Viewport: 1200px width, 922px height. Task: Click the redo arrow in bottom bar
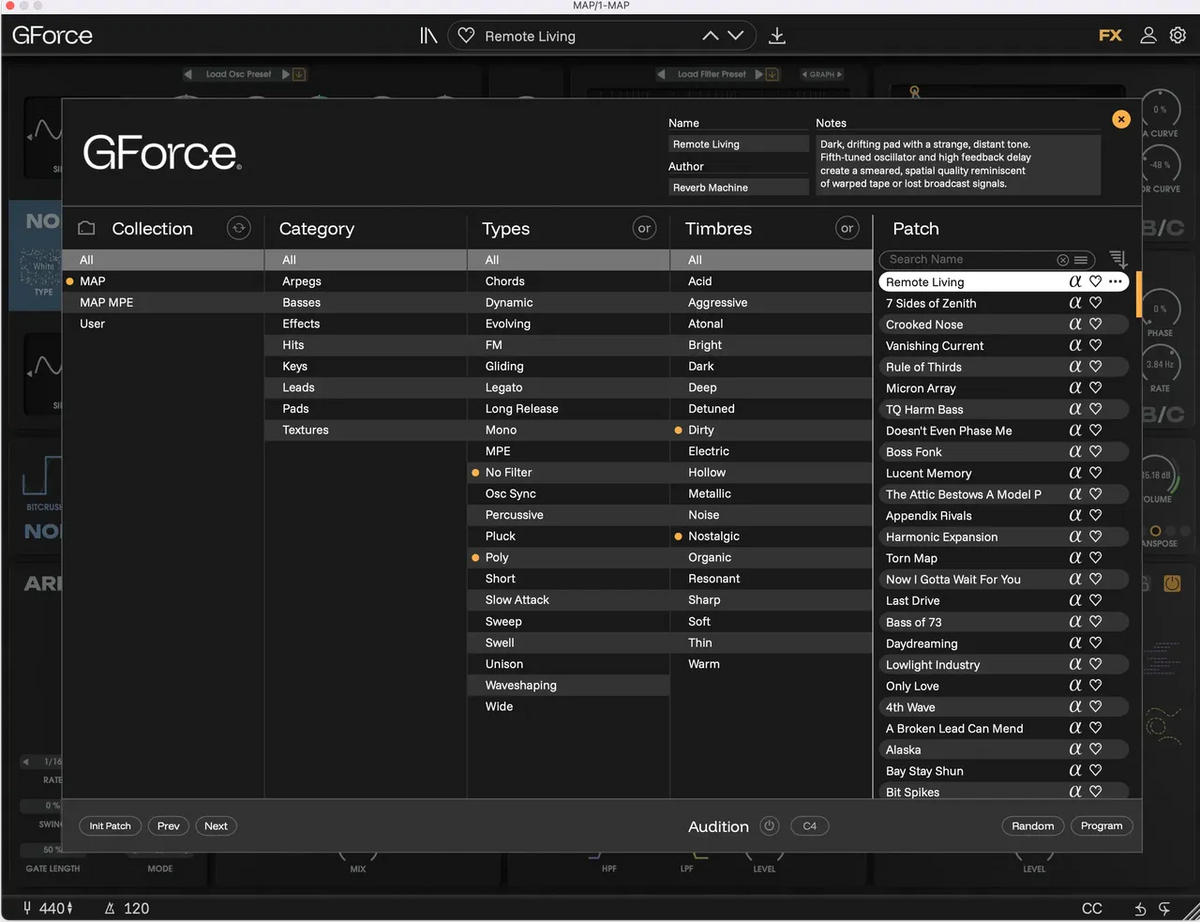click(1164, 909)
